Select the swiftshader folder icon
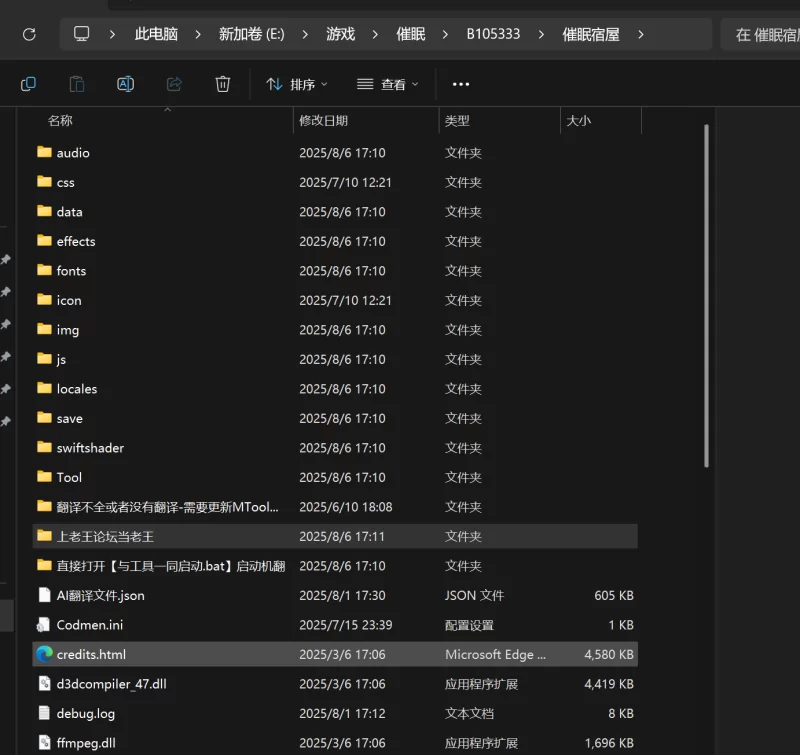The height and width of the screenshot is (755, 800). (44, 447)
